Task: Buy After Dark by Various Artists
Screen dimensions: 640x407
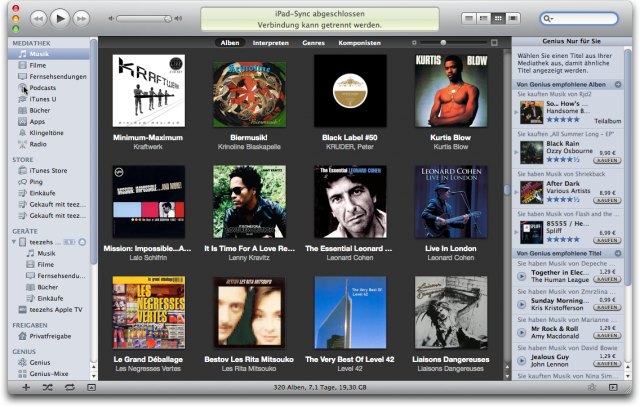Action: pos(607,200)
